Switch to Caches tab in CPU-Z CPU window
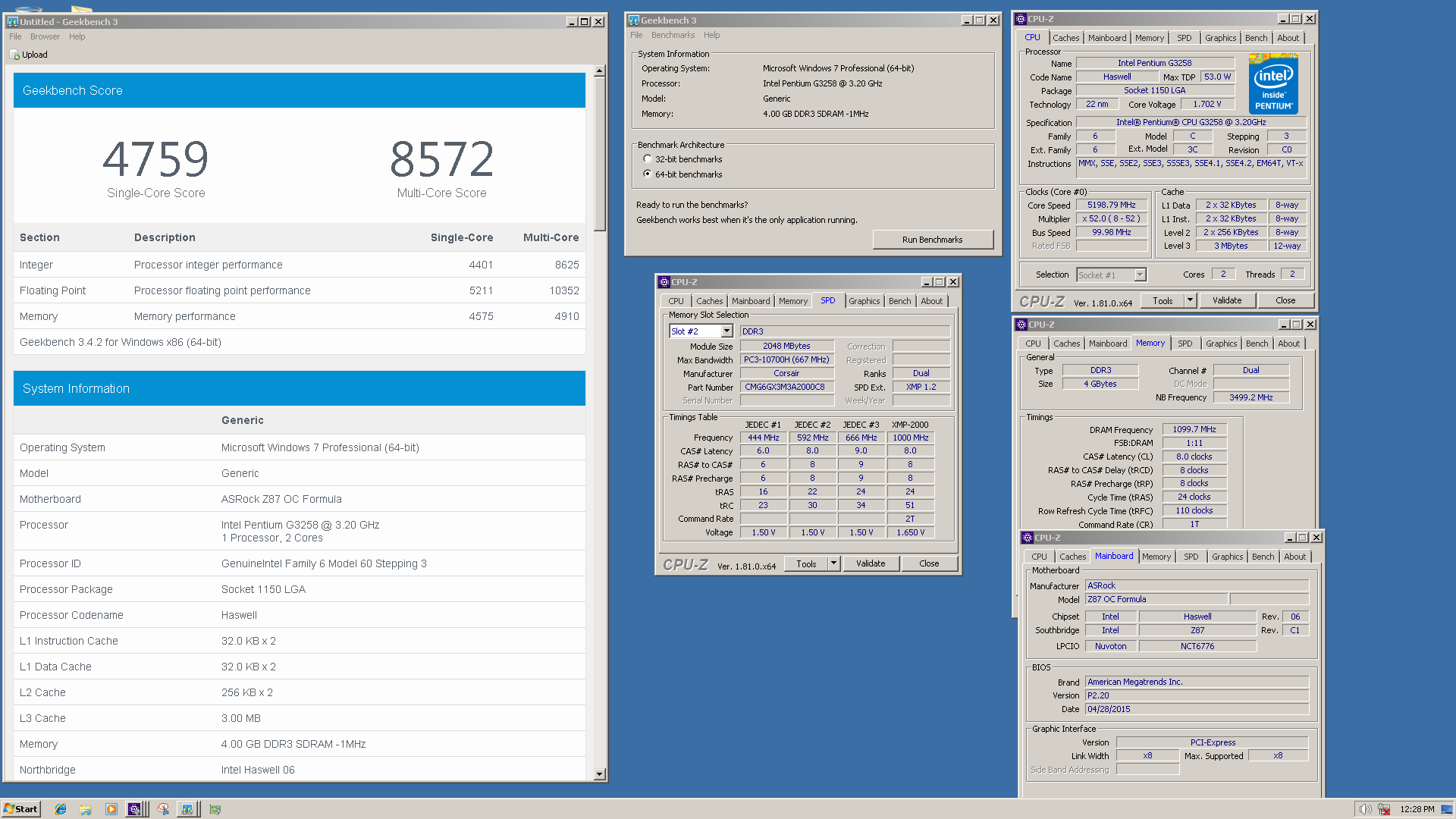 coord(1065,38)
